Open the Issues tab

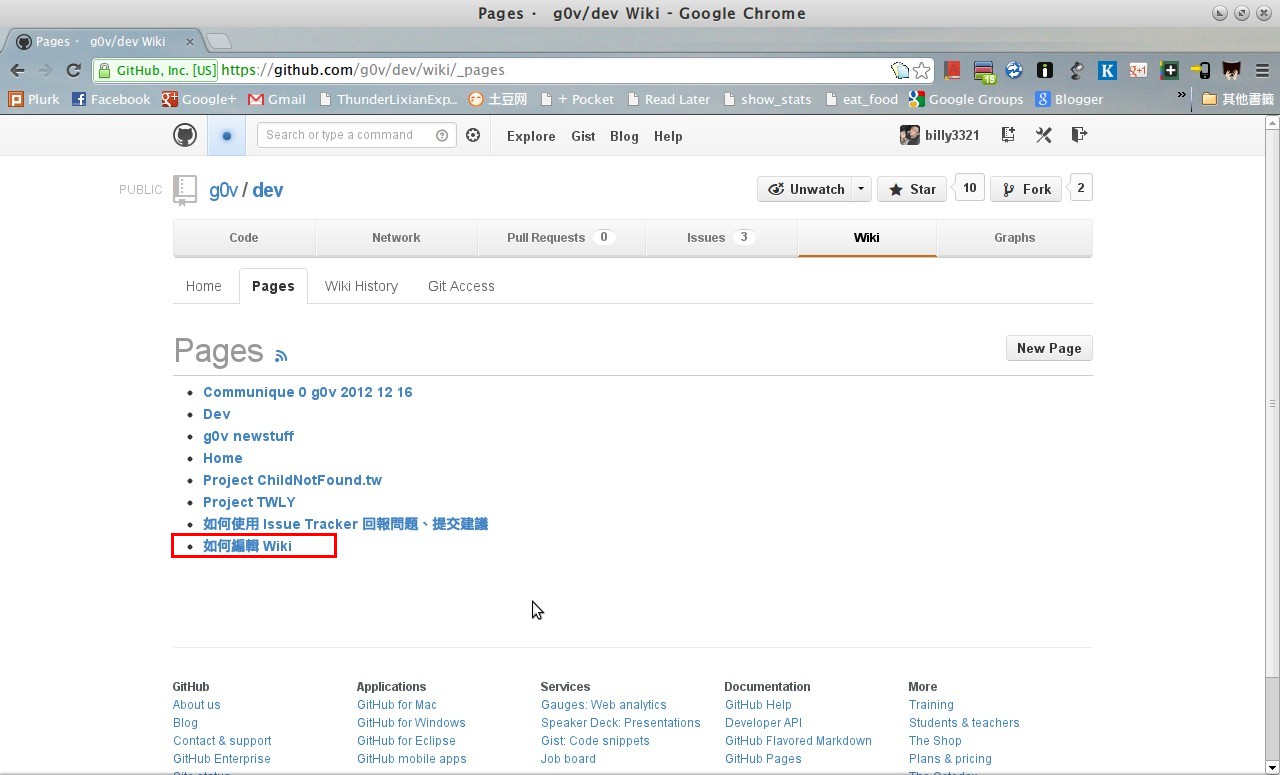[x=721, y=238]
